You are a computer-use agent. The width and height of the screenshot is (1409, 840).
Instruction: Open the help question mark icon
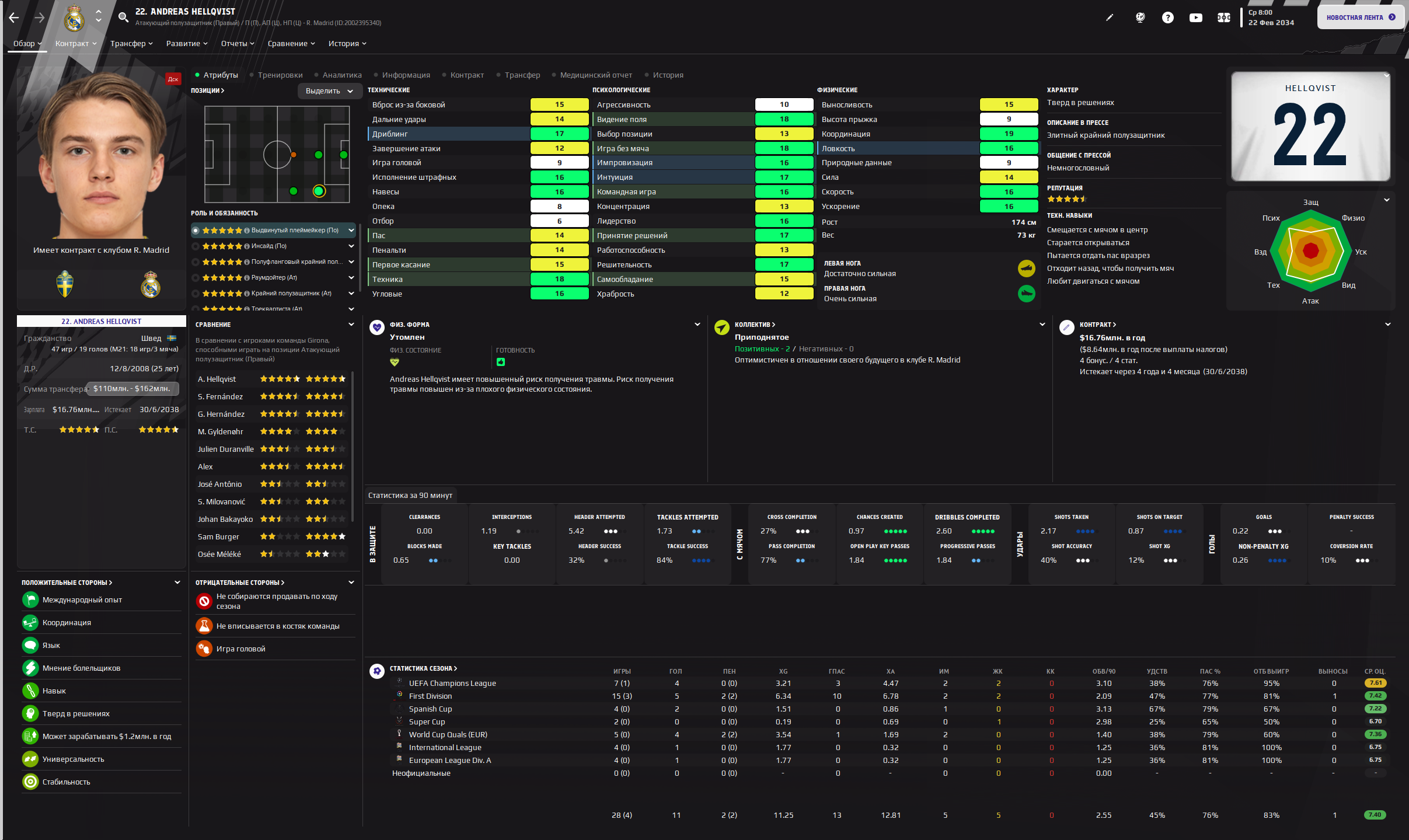click(1167, 18)
